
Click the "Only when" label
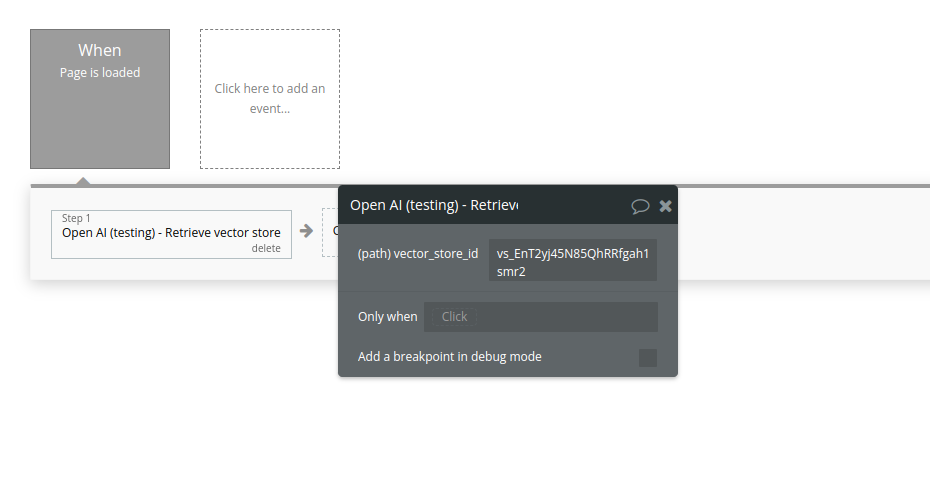pyautogui.click(x=388, y=317)
